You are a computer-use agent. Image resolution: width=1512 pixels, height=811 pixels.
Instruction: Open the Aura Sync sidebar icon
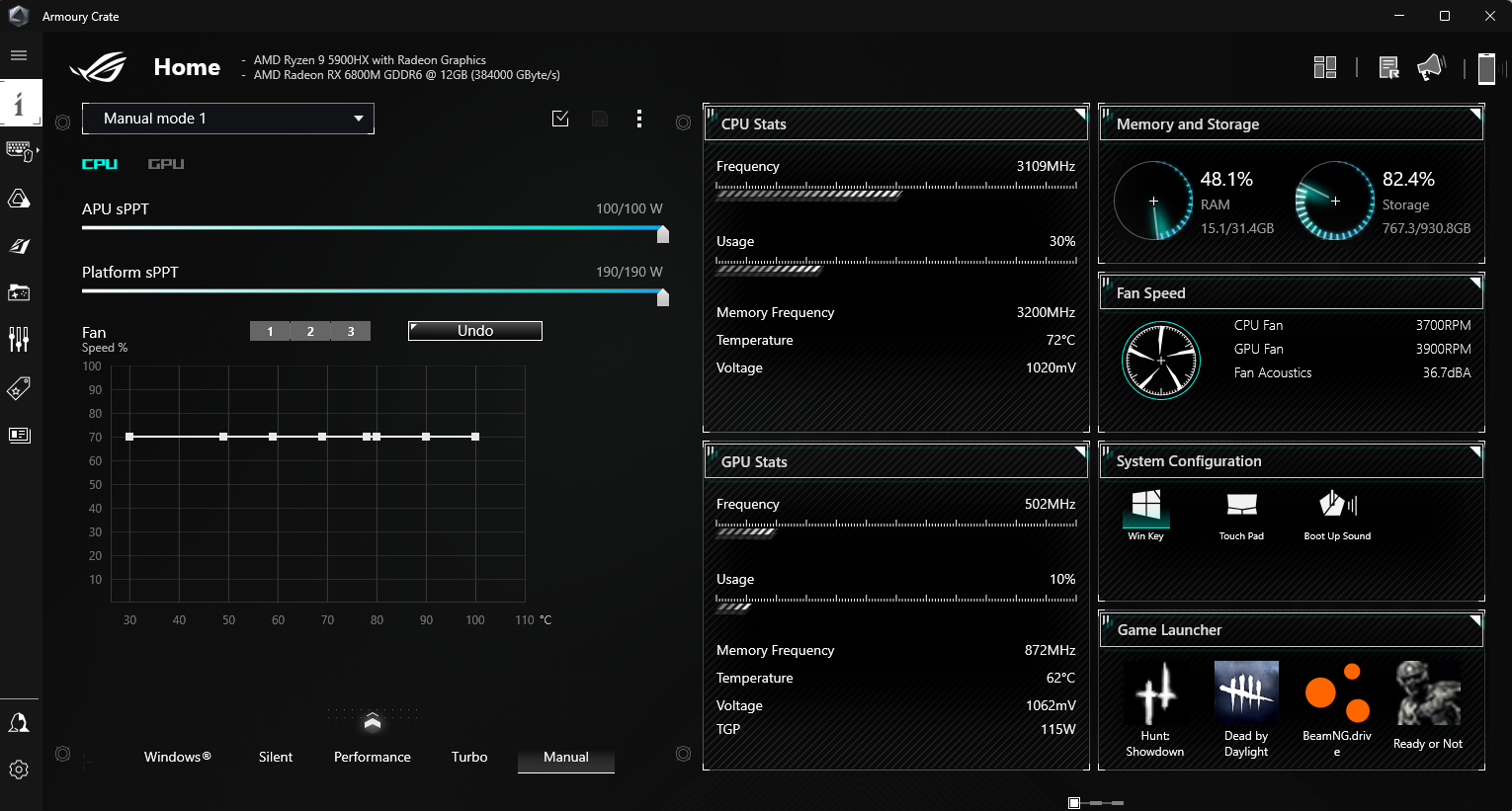tap(19, 199)
